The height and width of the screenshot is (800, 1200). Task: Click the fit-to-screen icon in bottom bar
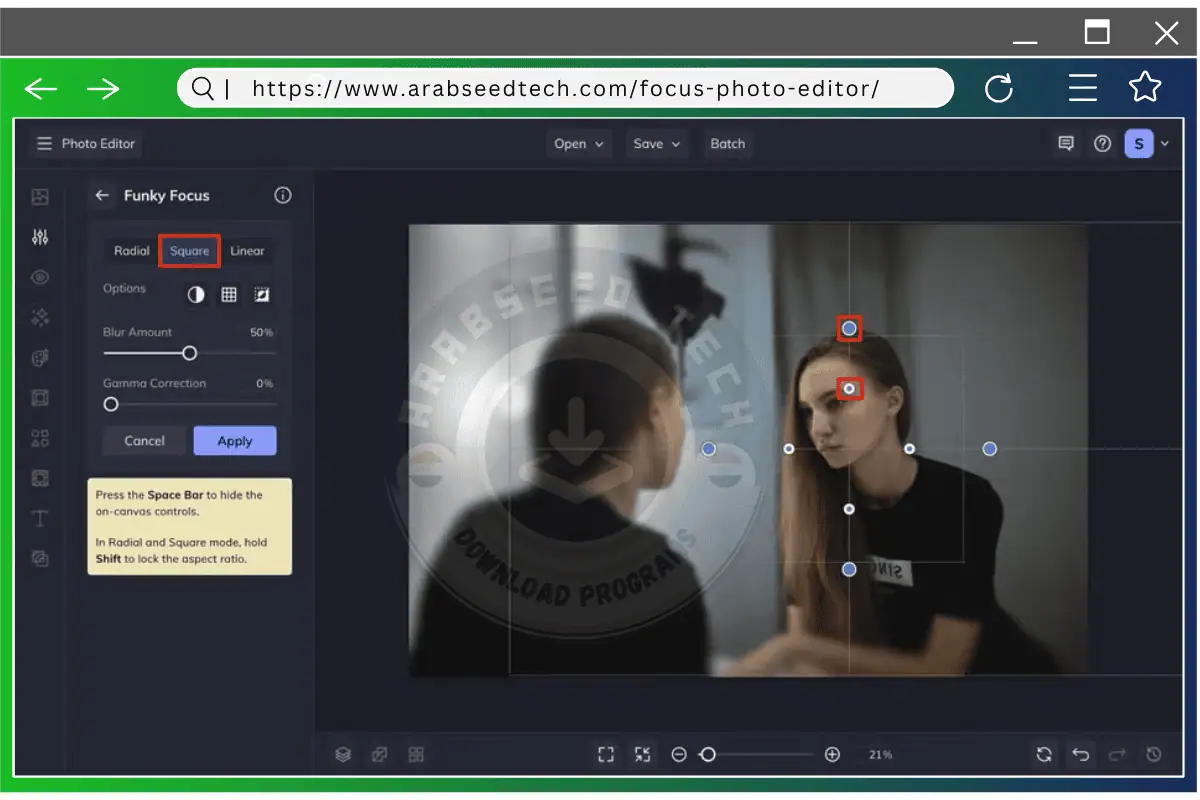[x=606, y=755]
